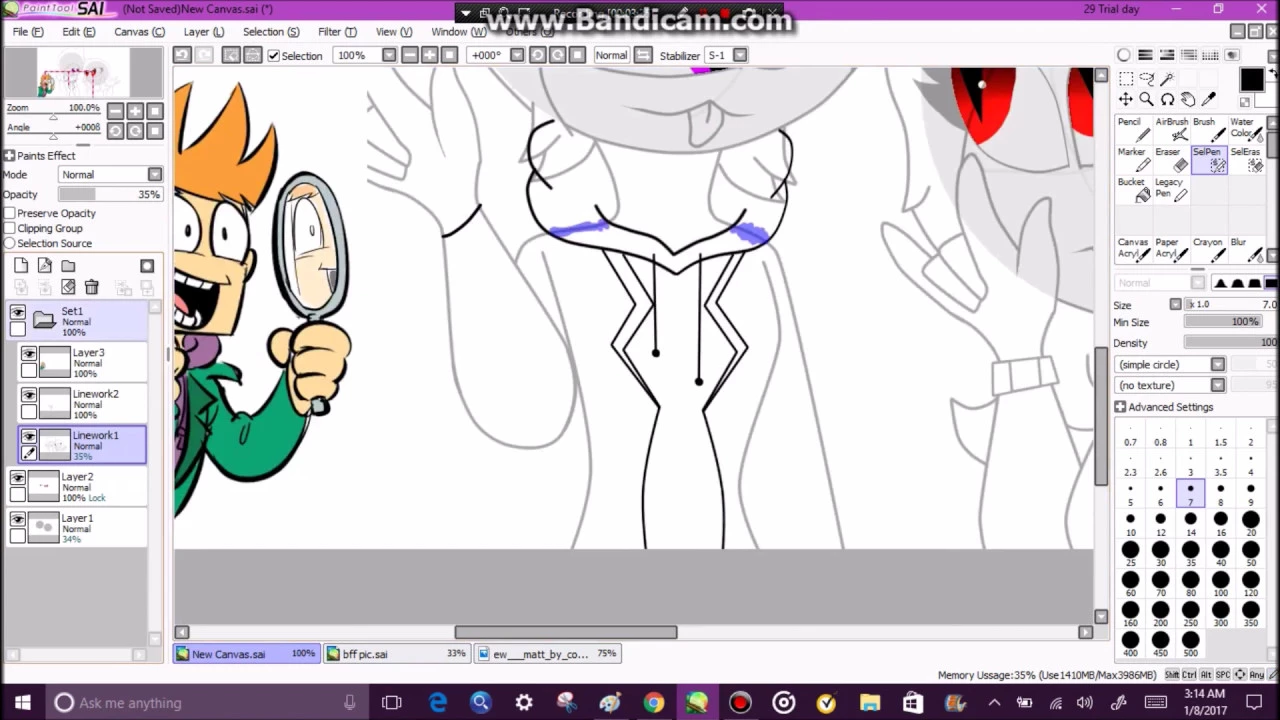The width and height of the screenshot is (1280, 720).
Task: Create a new layer folder
Action: tap(68, 265)
